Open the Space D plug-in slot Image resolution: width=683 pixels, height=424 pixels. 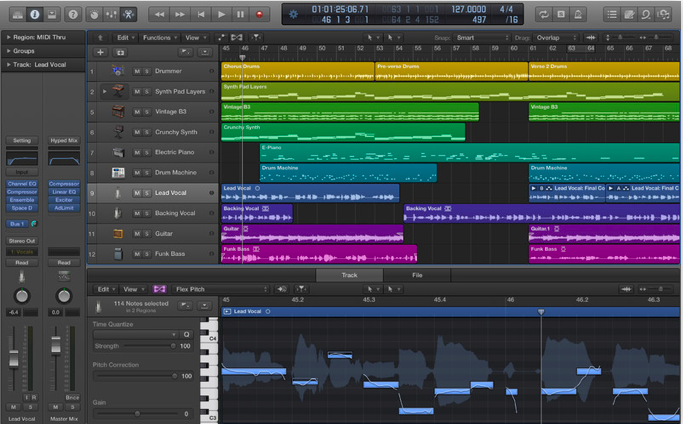coord(22,208)
